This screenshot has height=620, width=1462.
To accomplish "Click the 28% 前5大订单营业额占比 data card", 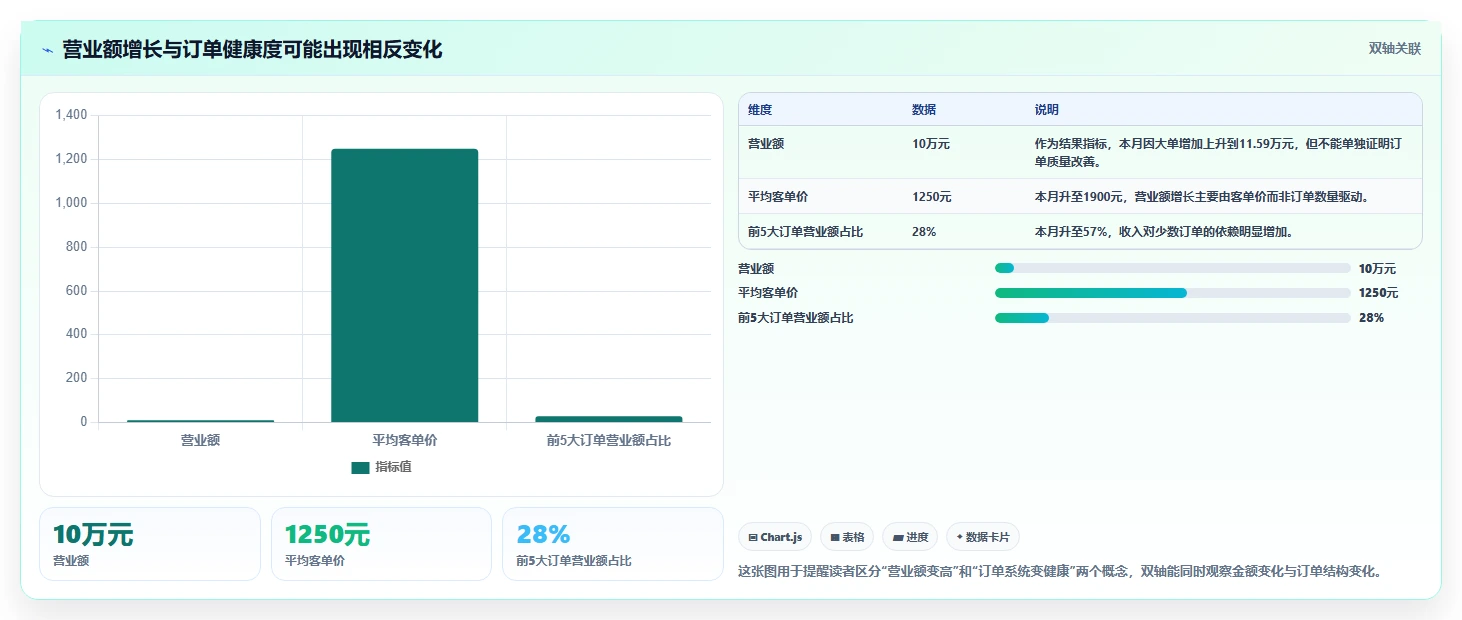I will pyautogui.click(x=613, y=544).
